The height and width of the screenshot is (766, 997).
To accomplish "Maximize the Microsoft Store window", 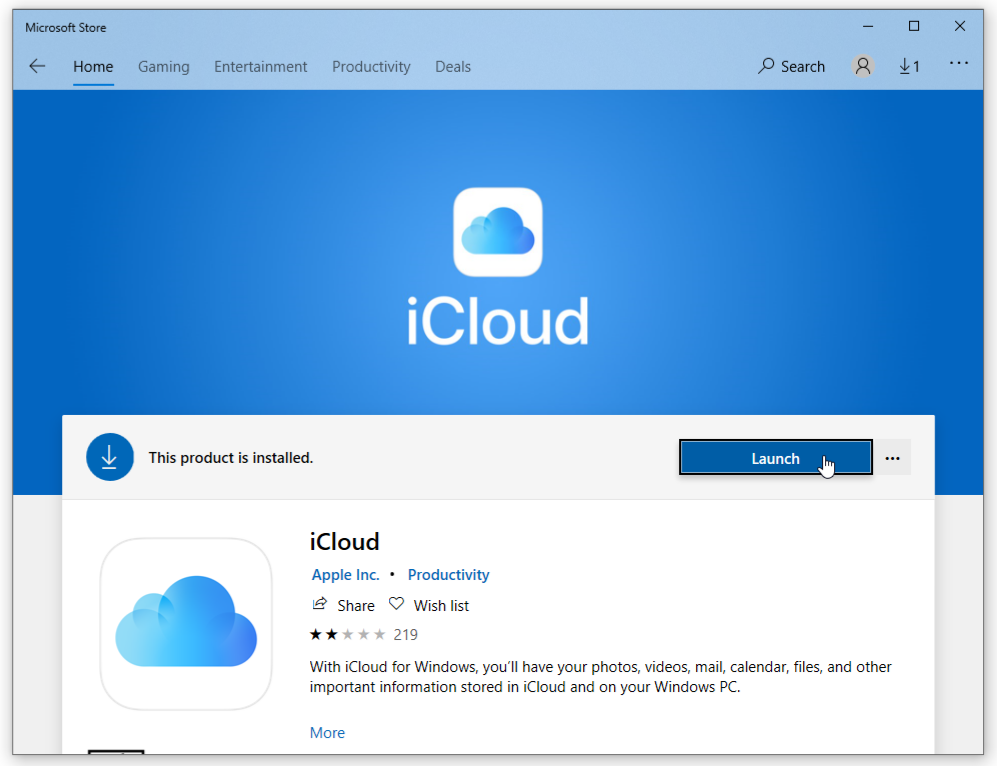I will [x=914, y=27].
